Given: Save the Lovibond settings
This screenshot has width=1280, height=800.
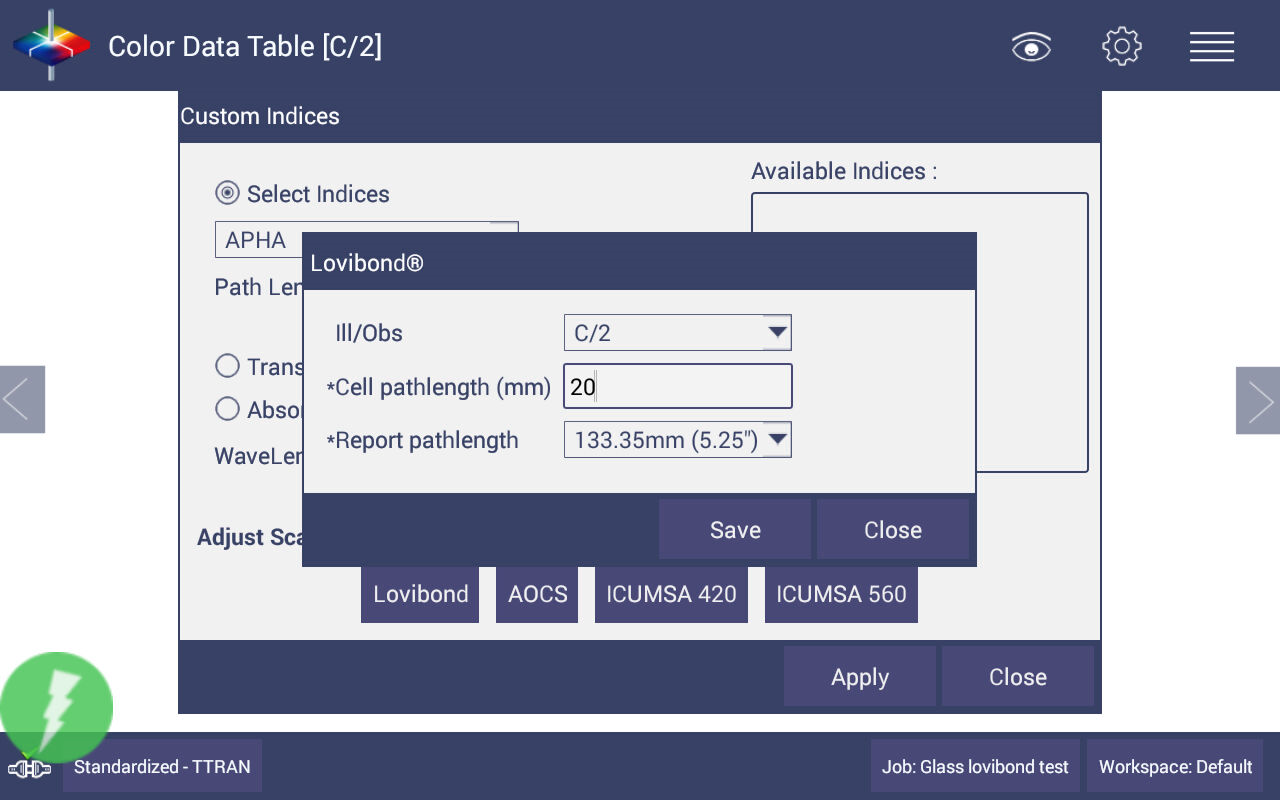Looking at the screenshot, I should [735, 529].
